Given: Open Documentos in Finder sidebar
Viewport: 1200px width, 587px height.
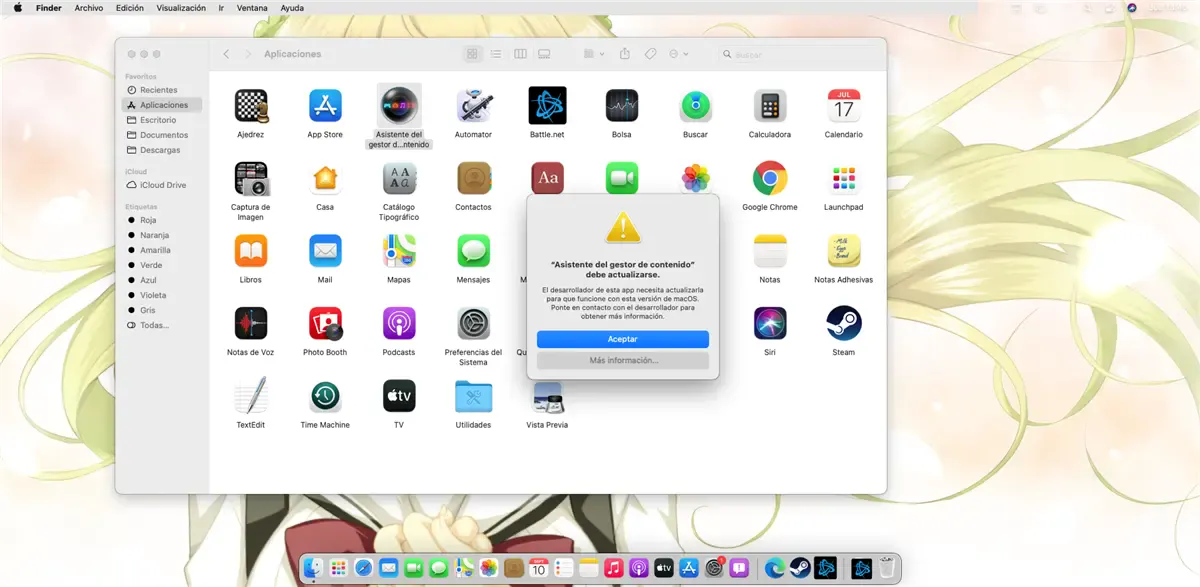Looking at the screenshot, I should (x=162, y=135).
